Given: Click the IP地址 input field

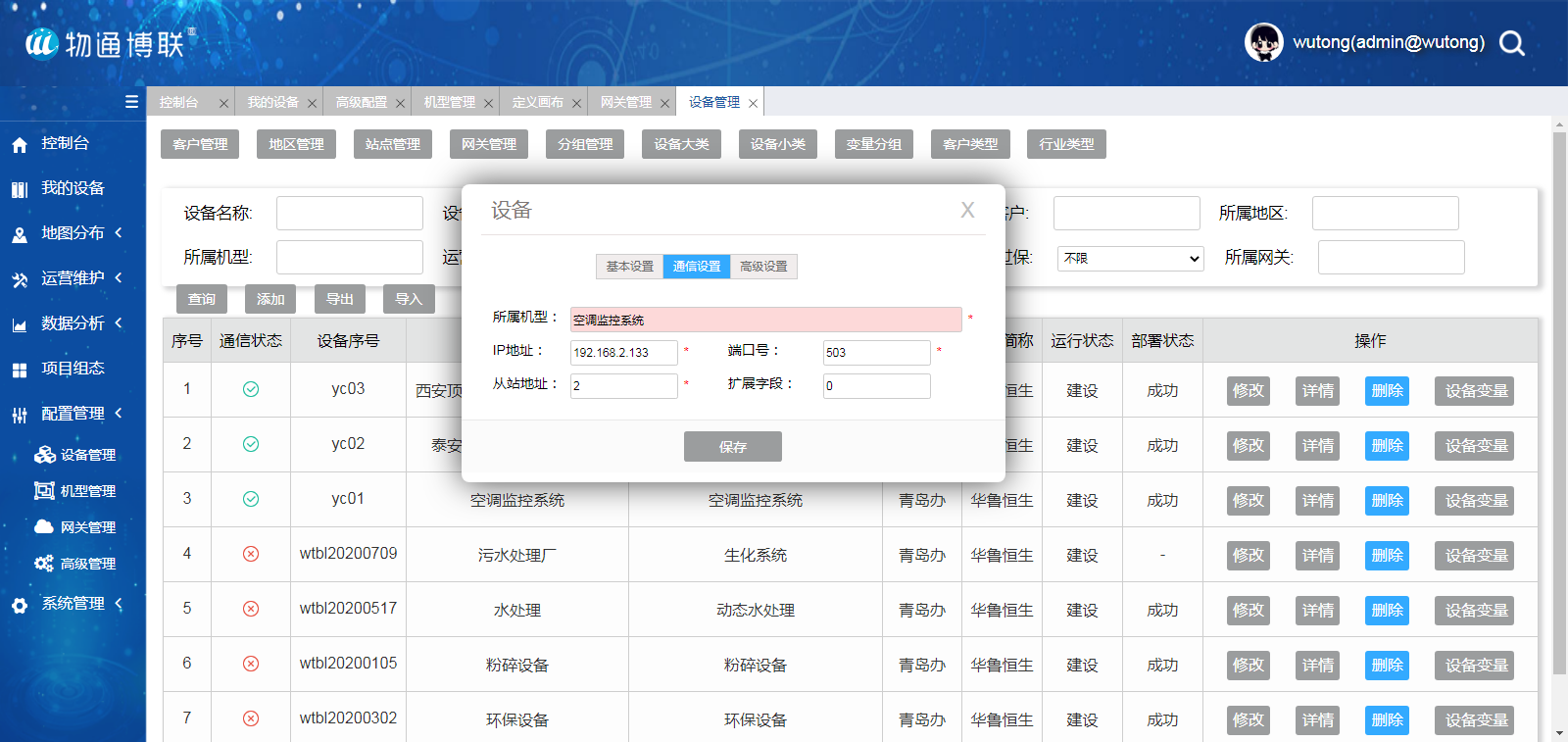Looking at the screenshot, I should coord(624,353).
